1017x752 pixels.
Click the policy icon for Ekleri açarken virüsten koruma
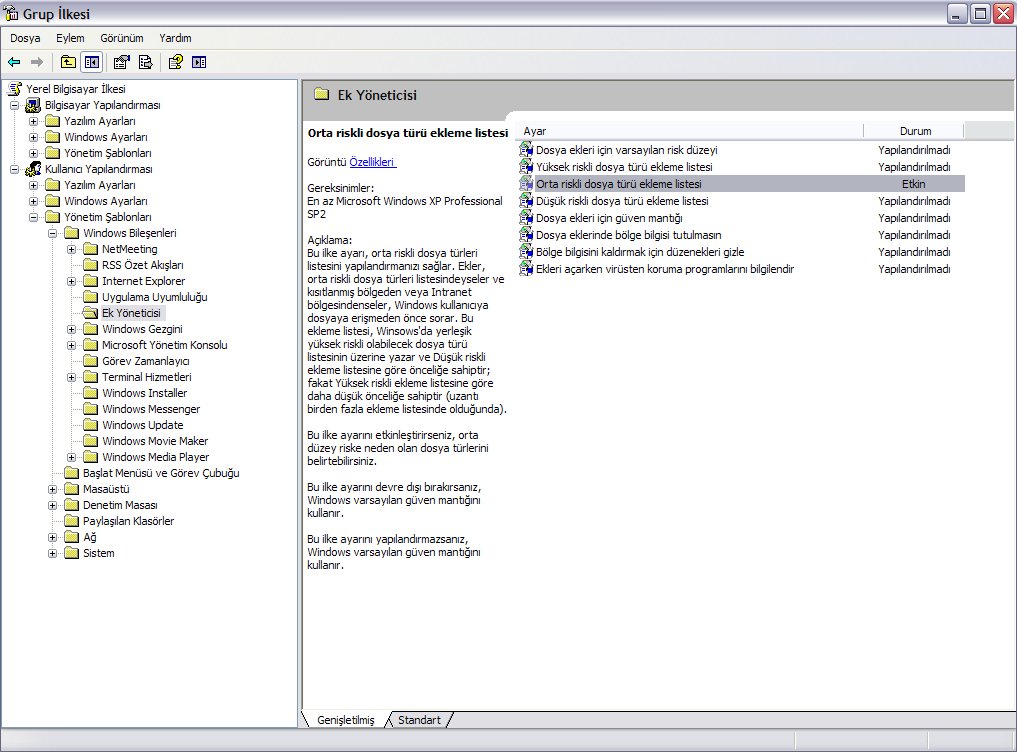tap(526, 269)
